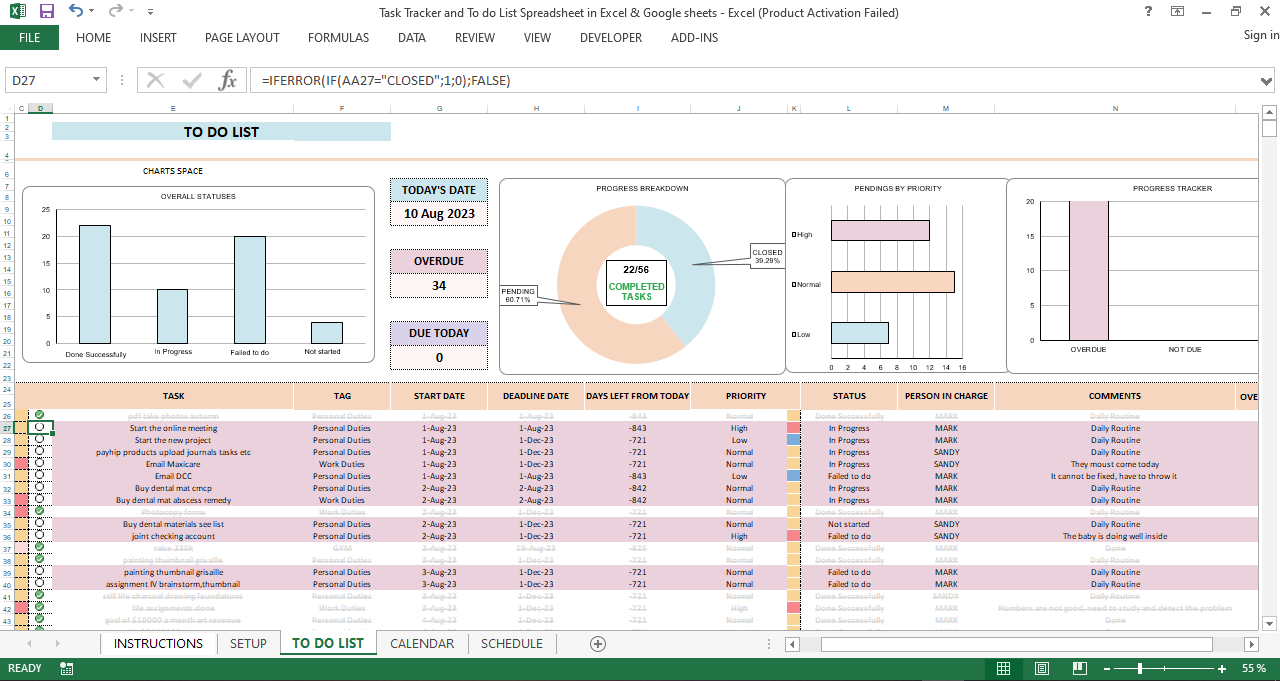Click macro recording icon in status bar
Viewport: 1280px width, 681px height.
[66, 668]
